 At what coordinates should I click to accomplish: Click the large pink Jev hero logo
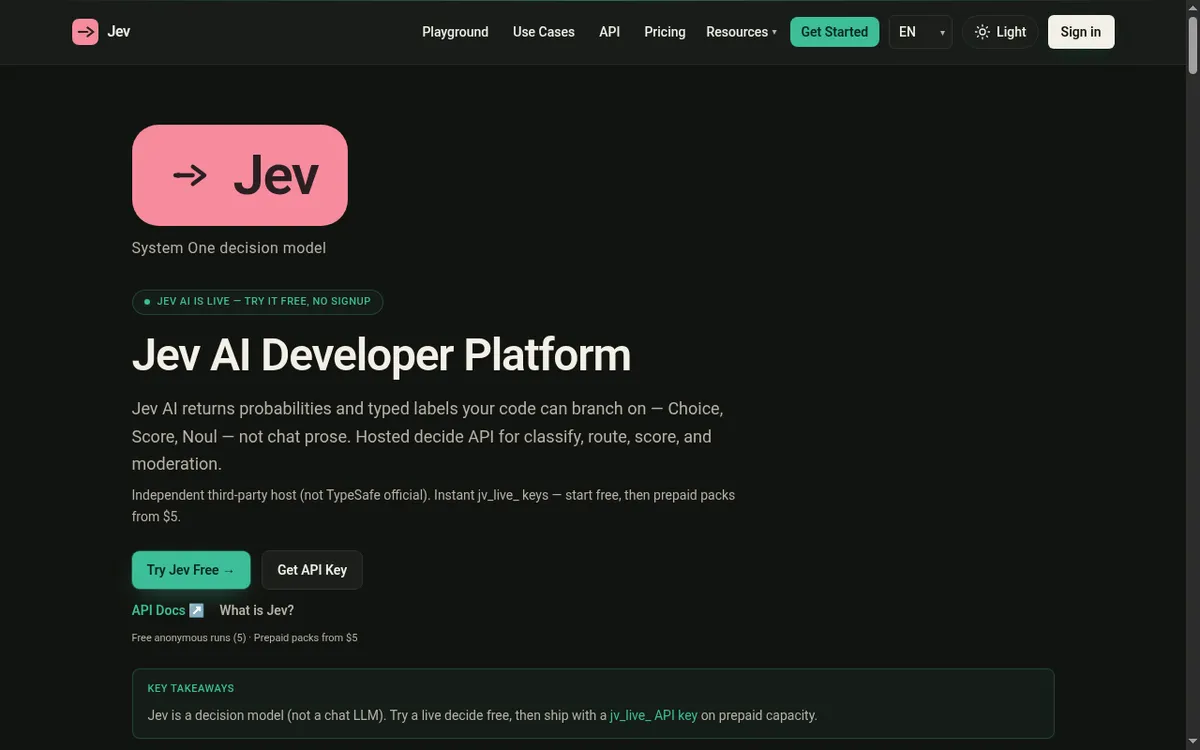(240, 175)
